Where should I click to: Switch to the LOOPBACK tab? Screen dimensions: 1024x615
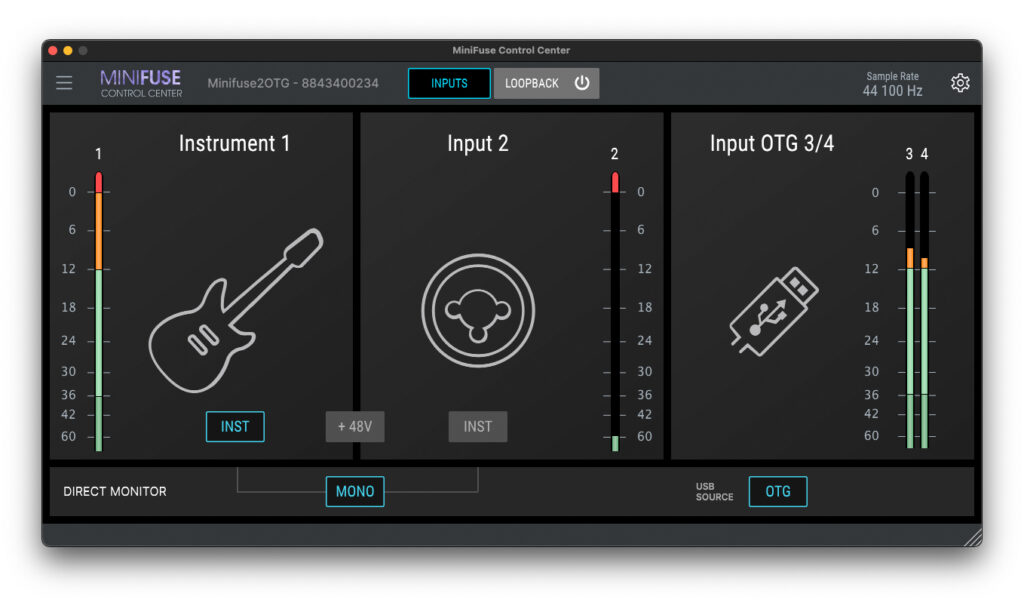(532, 83)
